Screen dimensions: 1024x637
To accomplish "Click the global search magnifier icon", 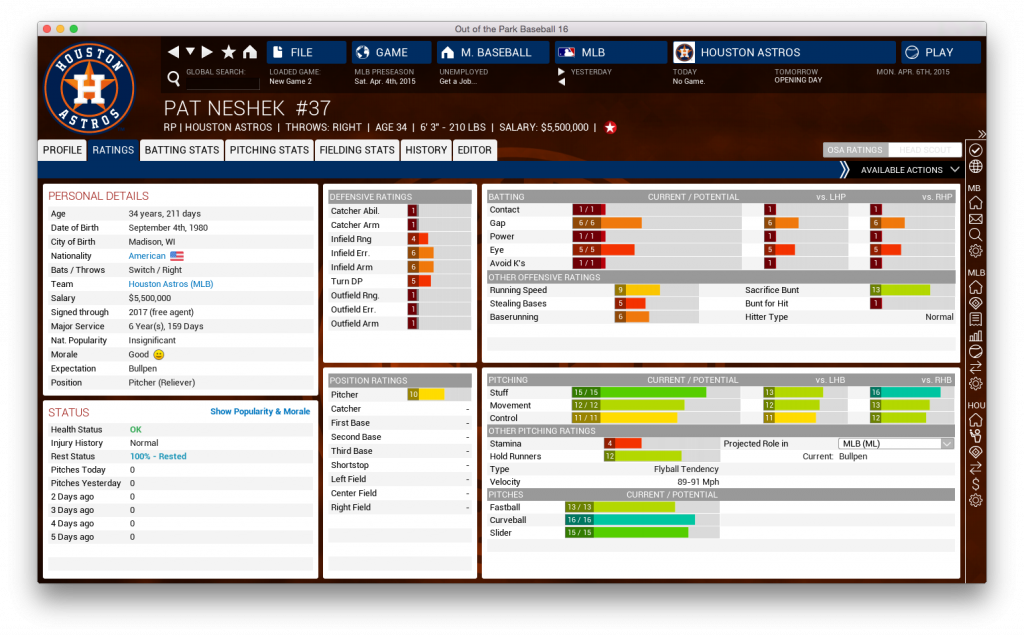I will (x=174, y=78).
